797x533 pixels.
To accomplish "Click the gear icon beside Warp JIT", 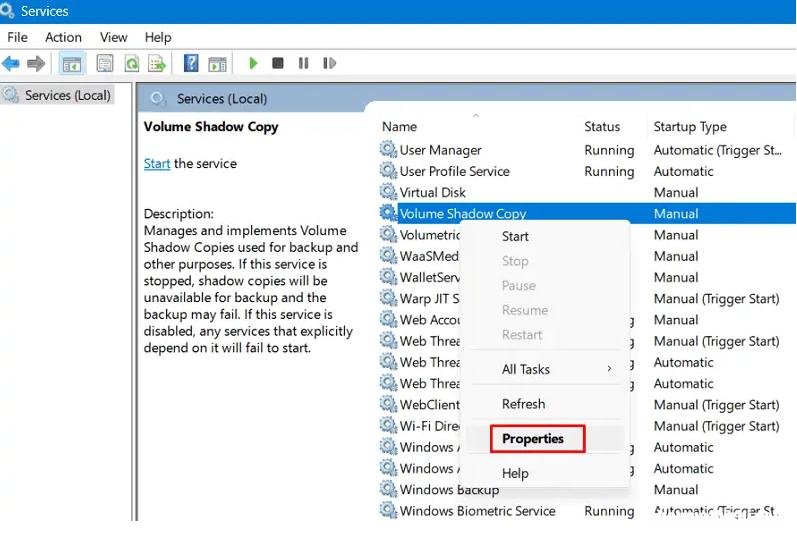I will (x=388, y=298).
